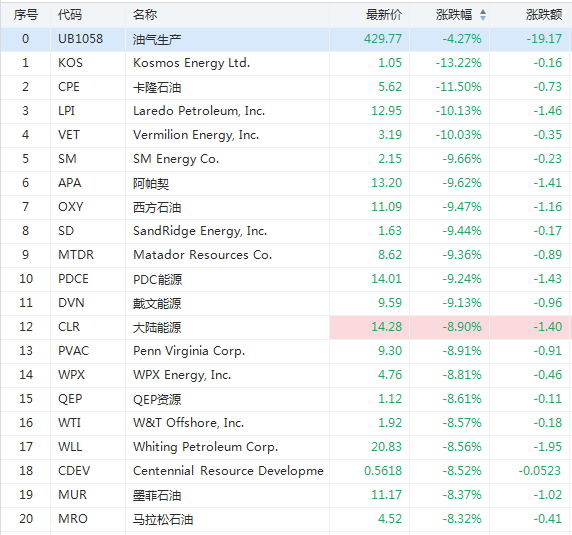Select ticker code APA
The width and height of the screenshot is (572, 535).
click(x=70, y=183)
